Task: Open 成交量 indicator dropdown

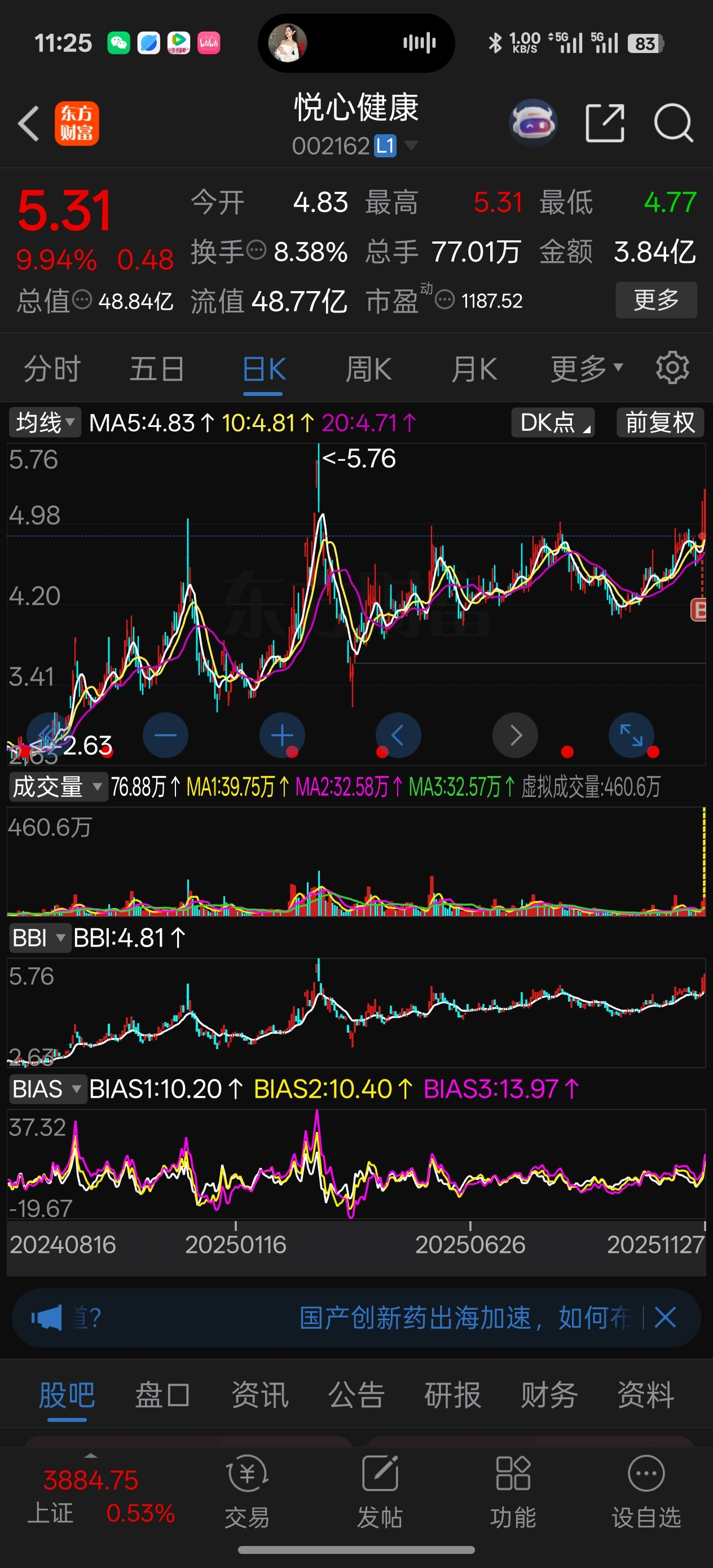Action: tap(58, 786)
